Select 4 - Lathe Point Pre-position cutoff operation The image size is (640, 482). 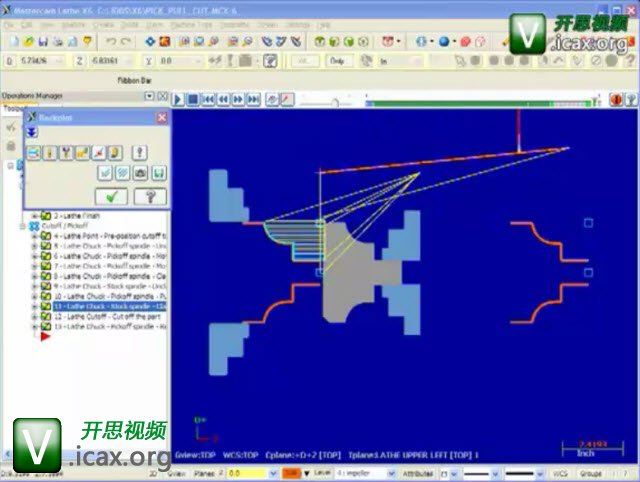110,236
